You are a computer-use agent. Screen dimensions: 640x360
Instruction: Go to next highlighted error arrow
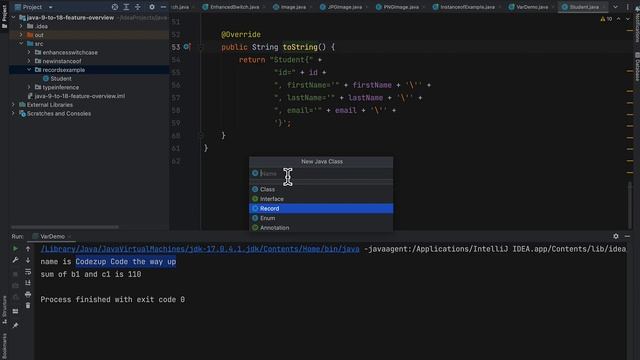tap(628, 19)
